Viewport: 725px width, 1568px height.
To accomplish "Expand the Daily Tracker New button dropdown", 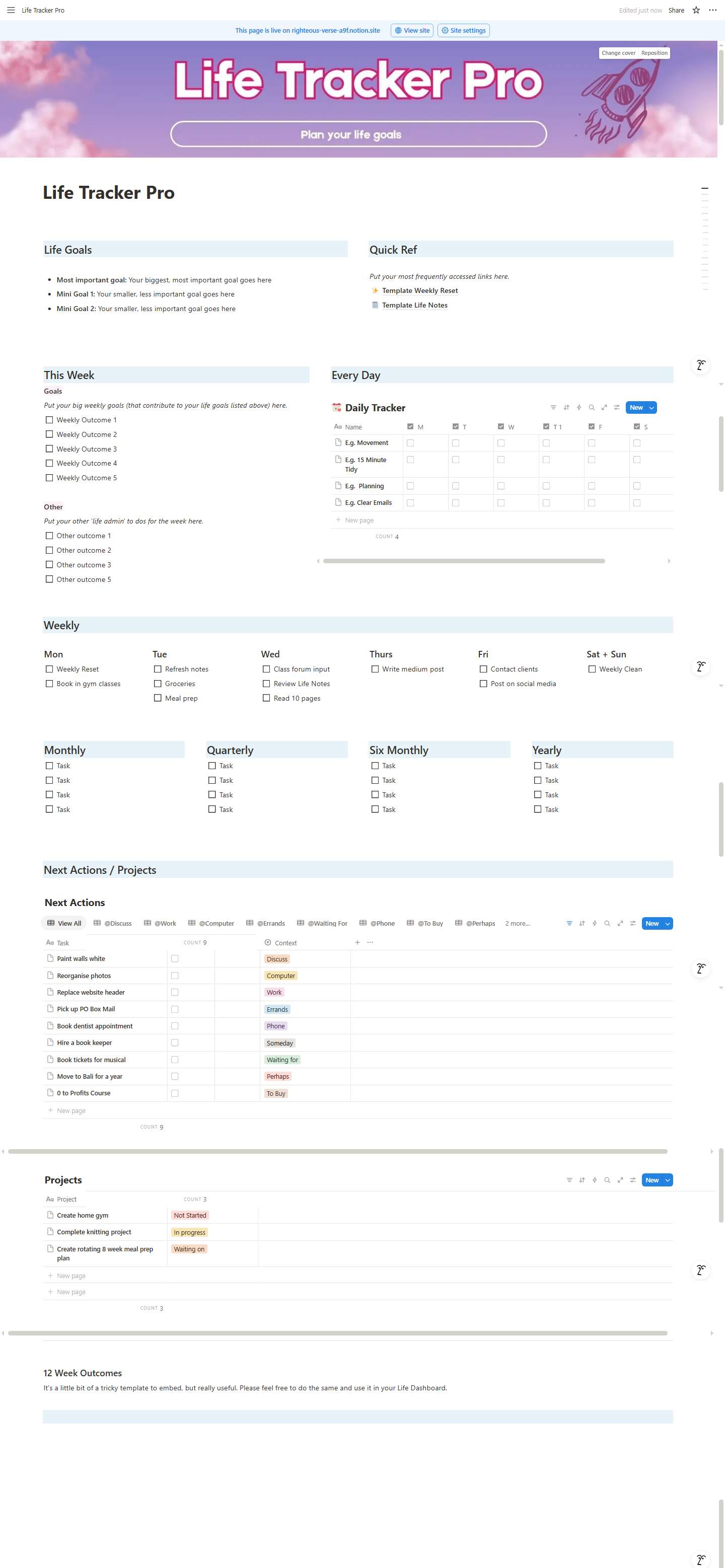I will click(651, 408).
